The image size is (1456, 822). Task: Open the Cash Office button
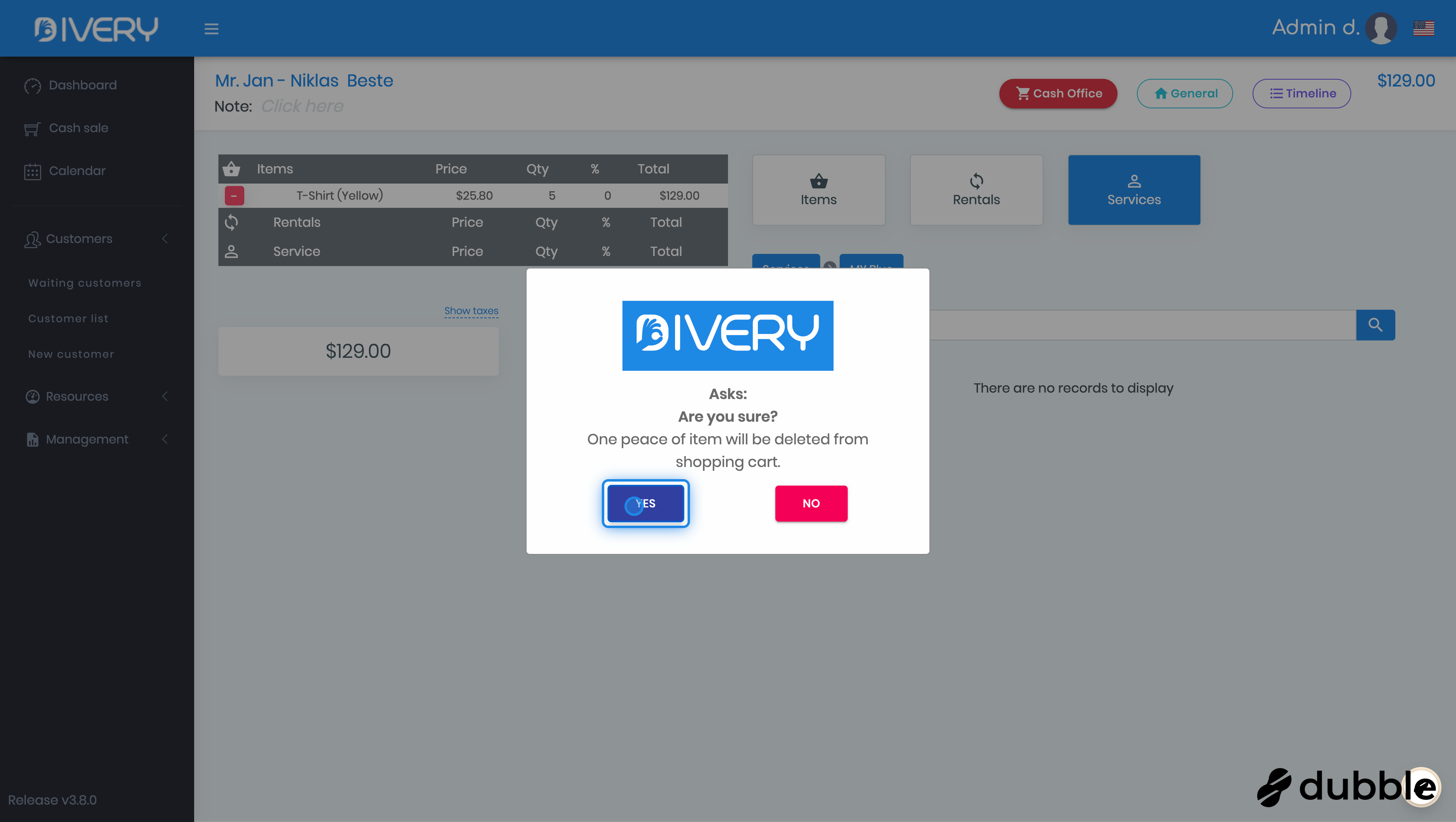click(x=1058, y=94)
